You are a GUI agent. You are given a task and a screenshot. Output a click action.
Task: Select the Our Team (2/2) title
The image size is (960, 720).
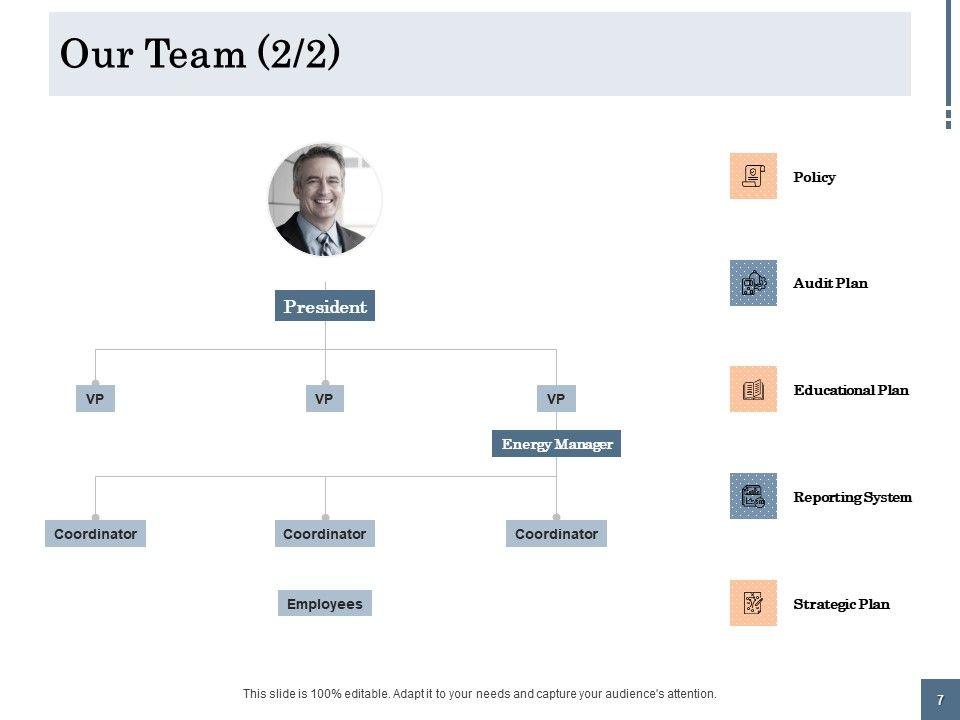[200, 54]
